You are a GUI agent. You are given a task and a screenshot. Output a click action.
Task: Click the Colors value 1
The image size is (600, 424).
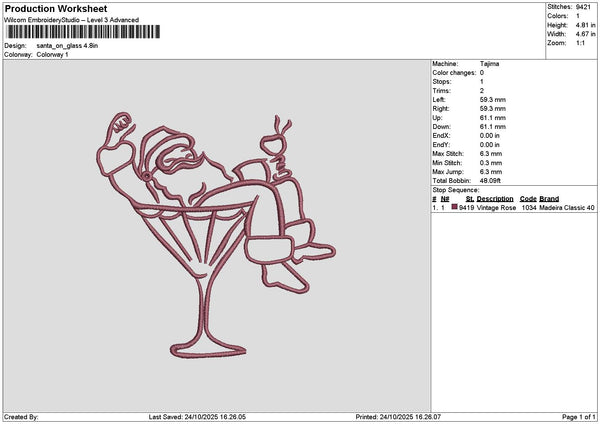coord(578,16)
